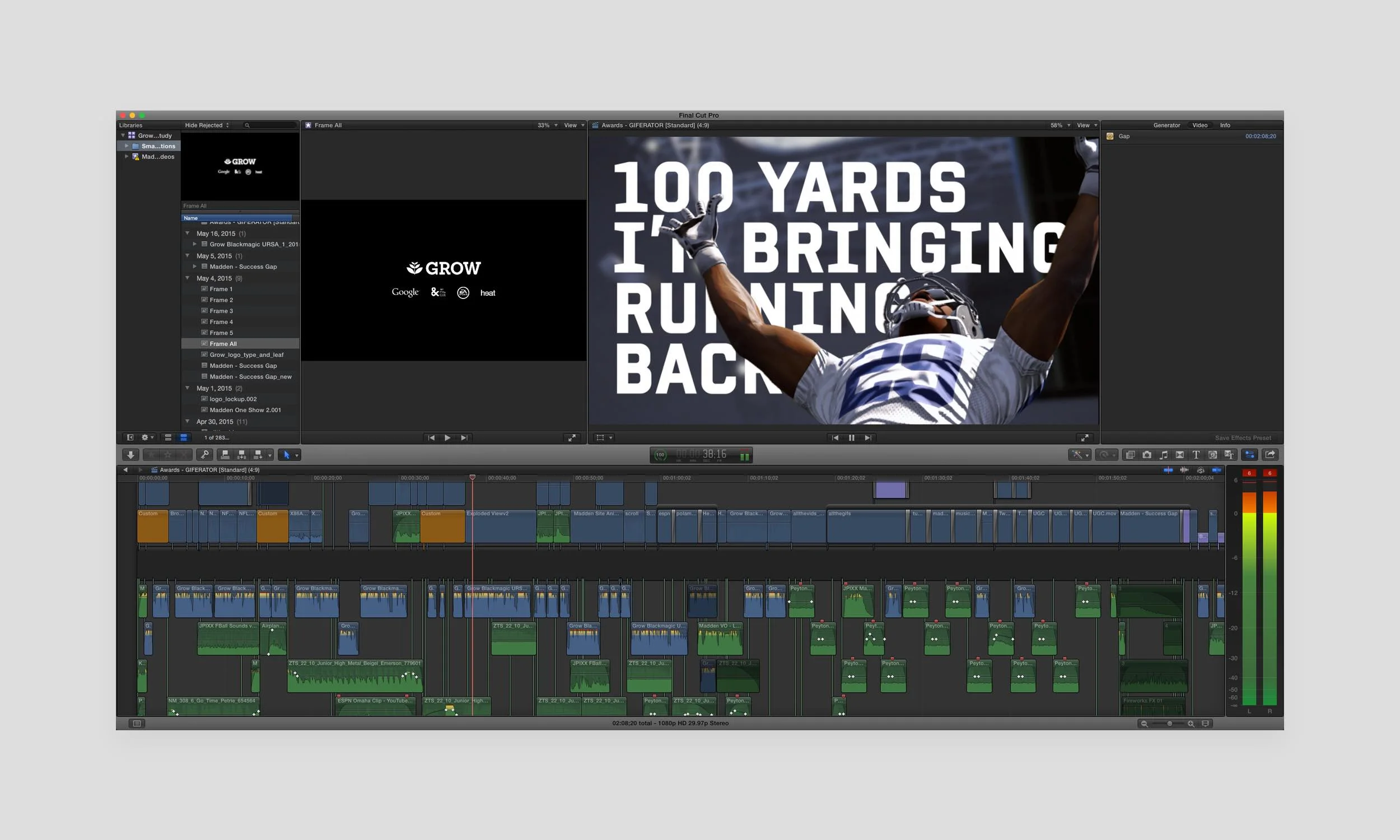
Task: Click the zoom in magnifier icon
Action: click(x=1191, y=724)
